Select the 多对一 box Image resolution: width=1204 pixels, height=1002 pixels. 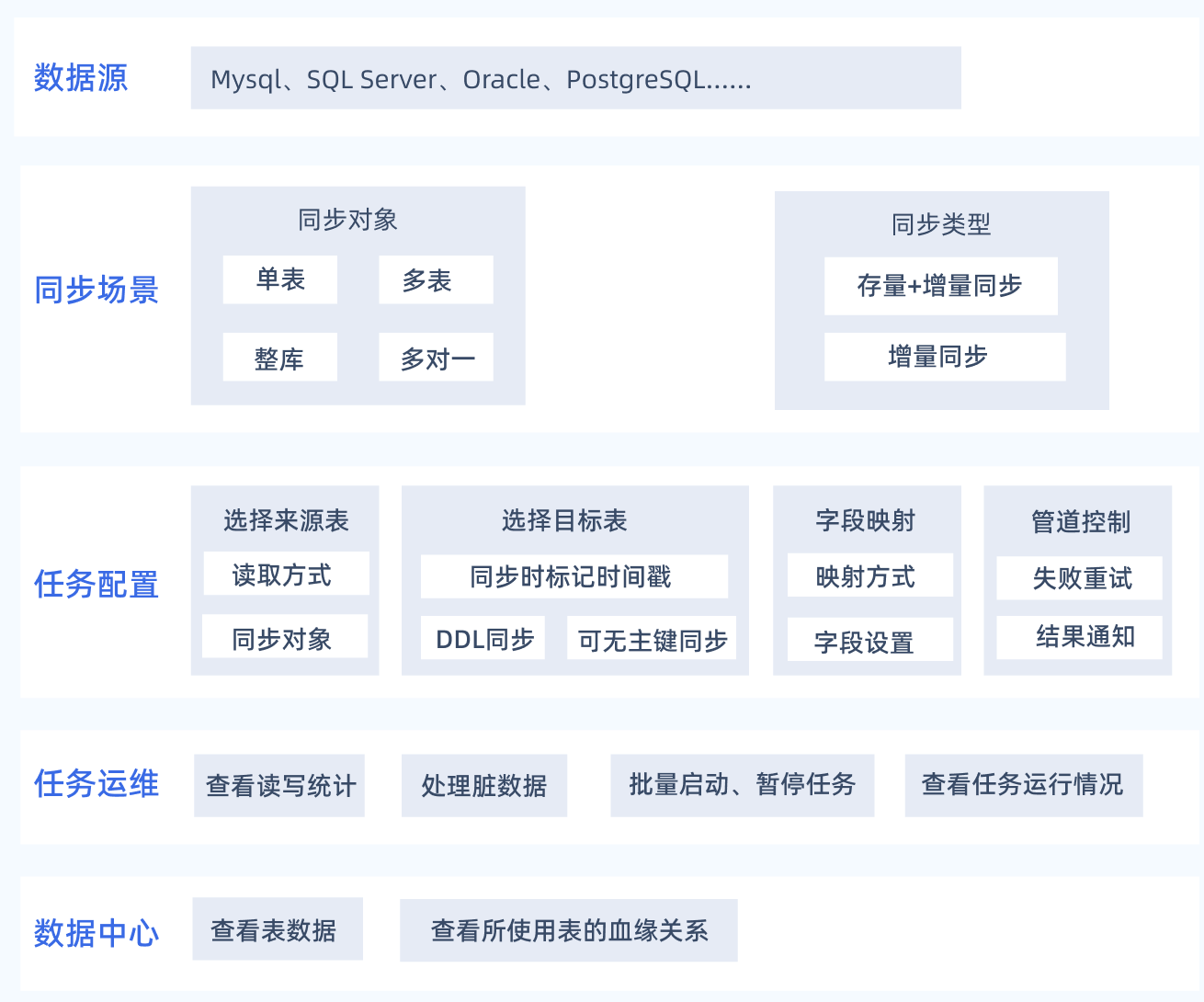[x=436, y=357]
